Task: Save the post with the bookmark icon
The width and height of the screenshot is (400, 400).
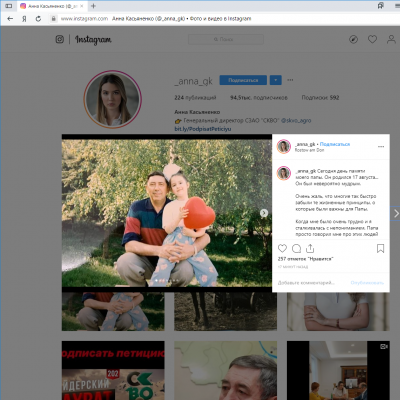Action: (x=380, y=248)
